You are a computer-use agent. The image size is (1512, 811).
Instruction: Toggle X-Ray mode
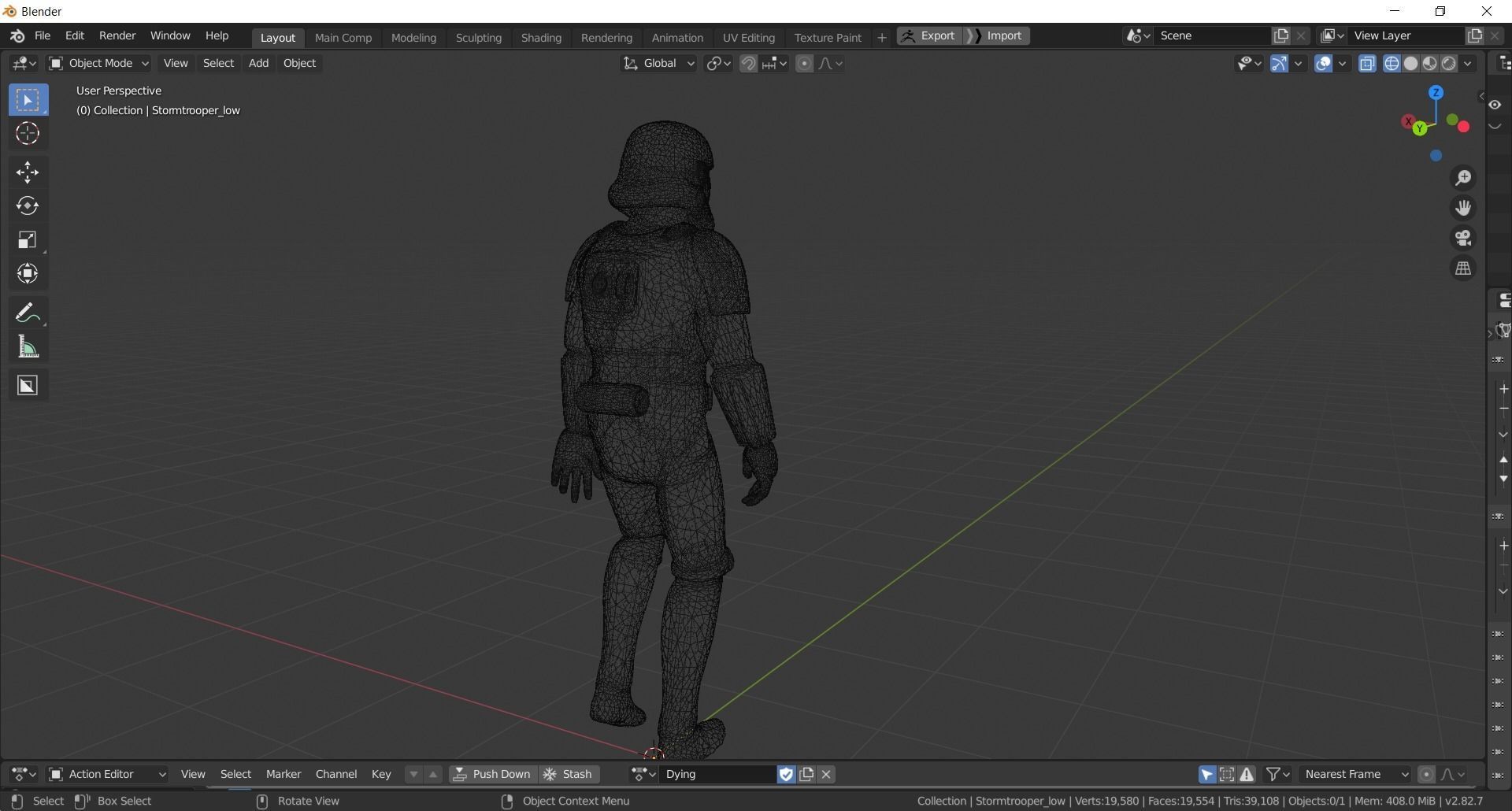[1367, 64]
